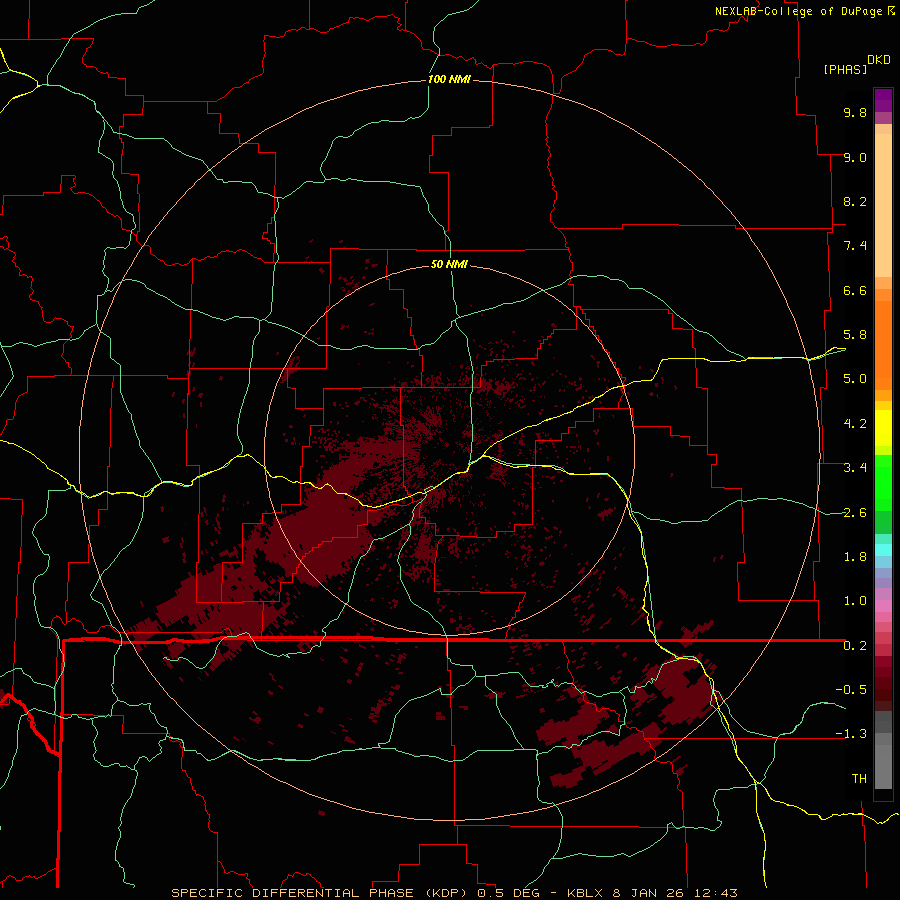Image resolution: width=900 pixels, height=900 pixels.
Task: Click the 9.0 value on the color scale
Action: point(855,157)
